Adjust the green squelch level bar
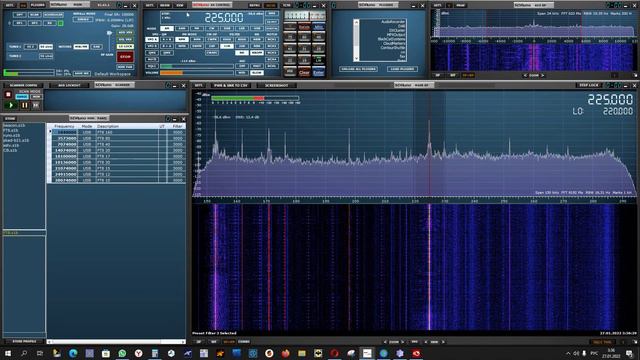 tap(197, 66)
